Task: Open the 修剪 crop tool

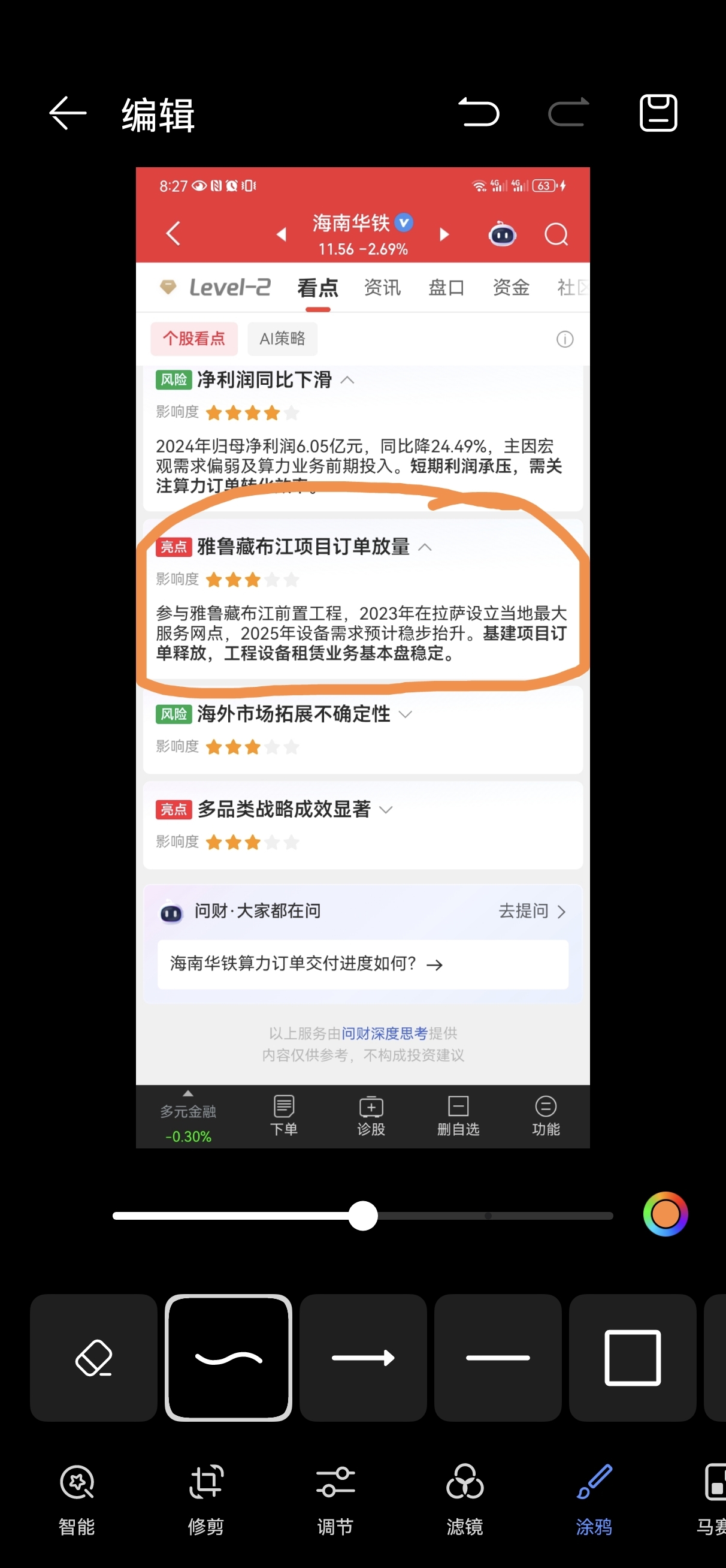Action: (206, 1499)
